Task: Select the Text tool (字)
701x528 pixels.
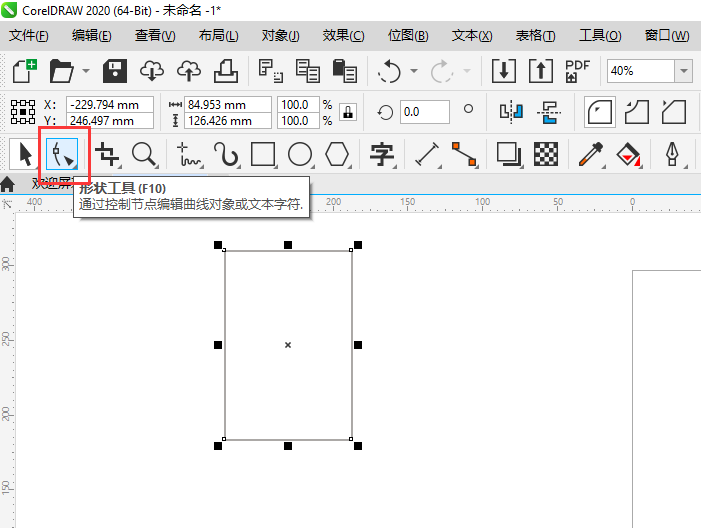Action: point(382,154)
